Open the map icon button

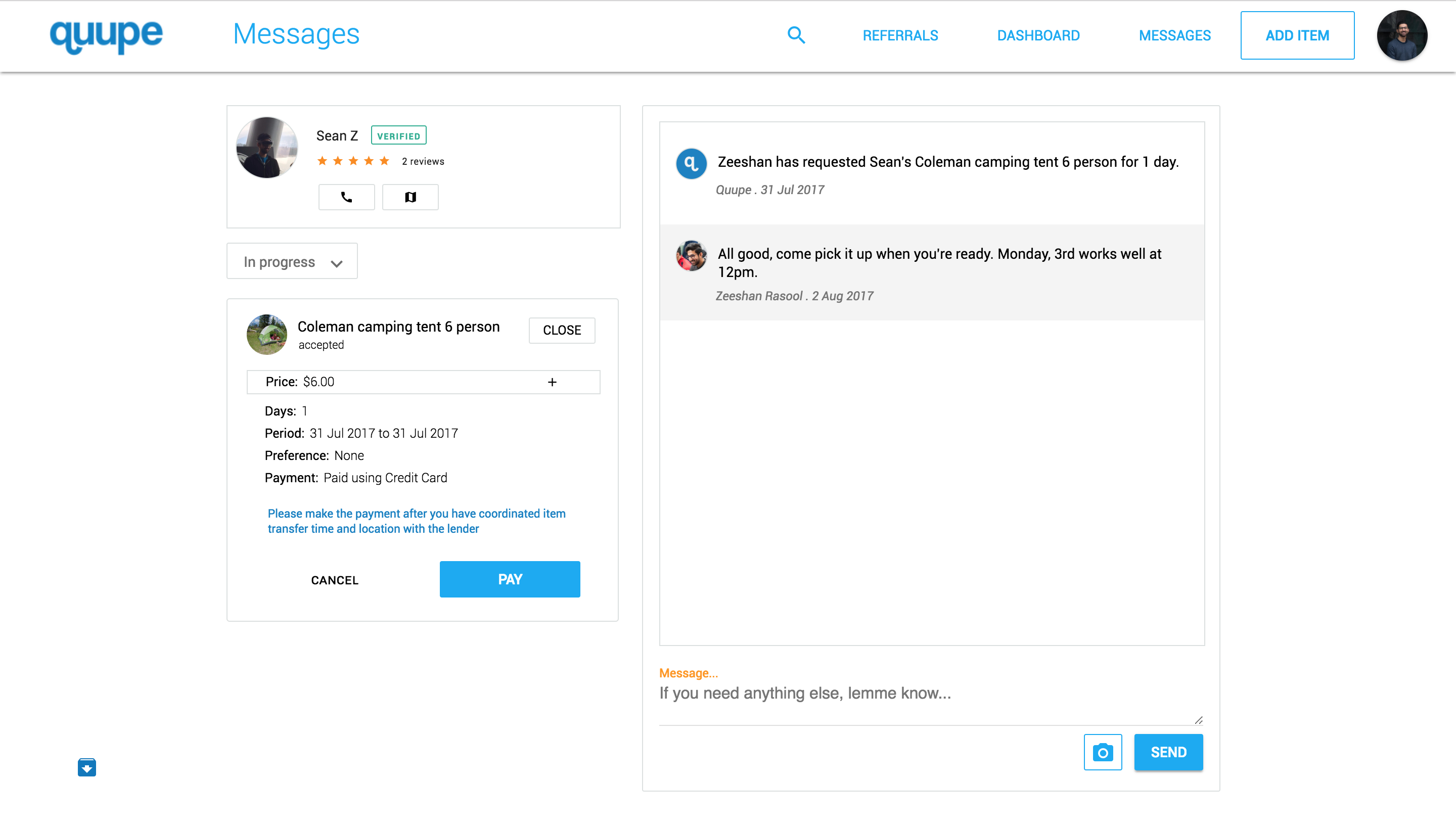coord(410,197)
